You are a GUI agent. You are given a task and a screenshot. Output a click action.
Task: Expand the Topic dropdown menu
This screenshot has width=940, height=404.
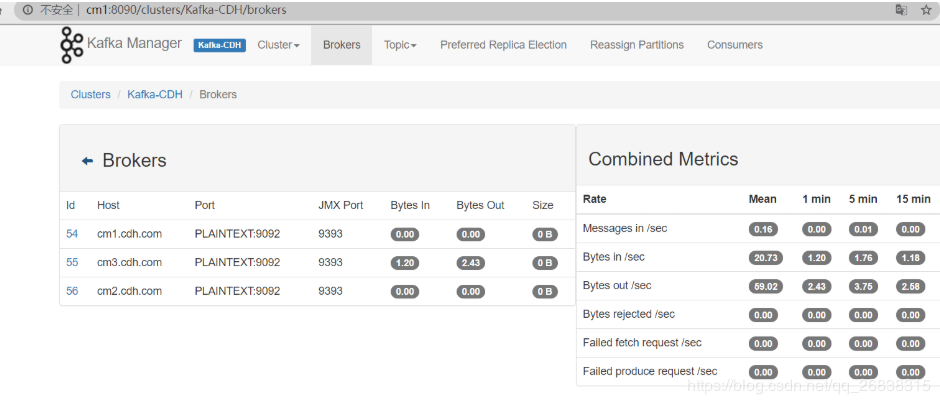click(400, 45)
